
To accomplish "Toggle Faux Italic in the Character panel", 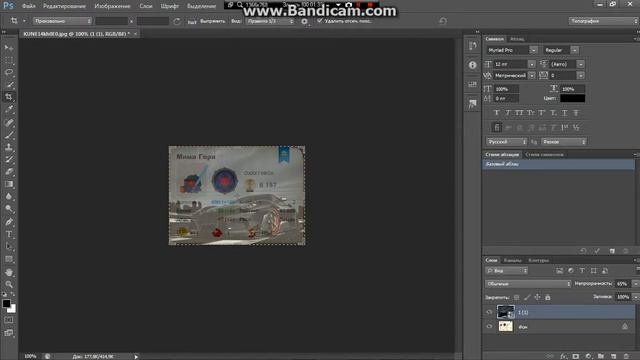I will click(508, 113).
